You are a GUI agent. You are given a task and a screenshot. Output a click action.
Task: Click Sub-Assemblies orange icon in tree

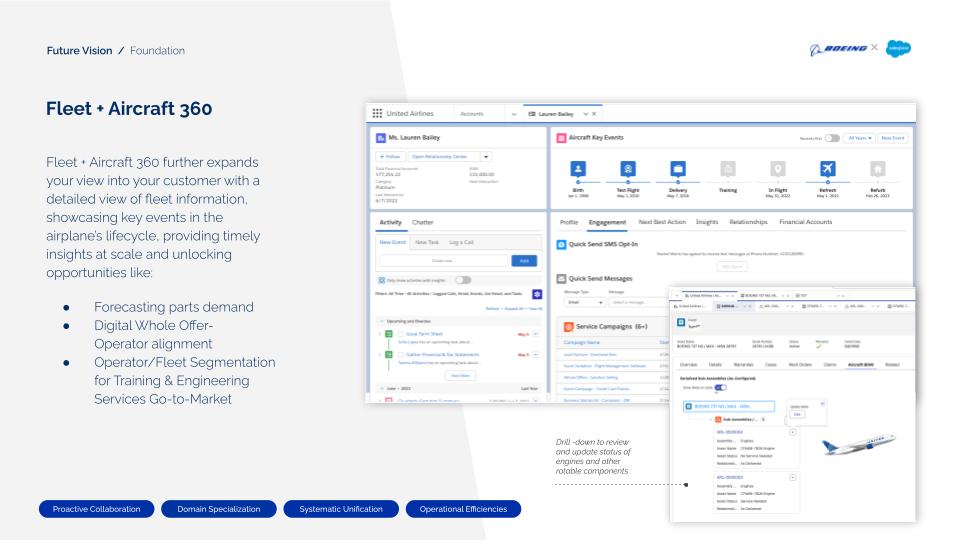[718, 419]
